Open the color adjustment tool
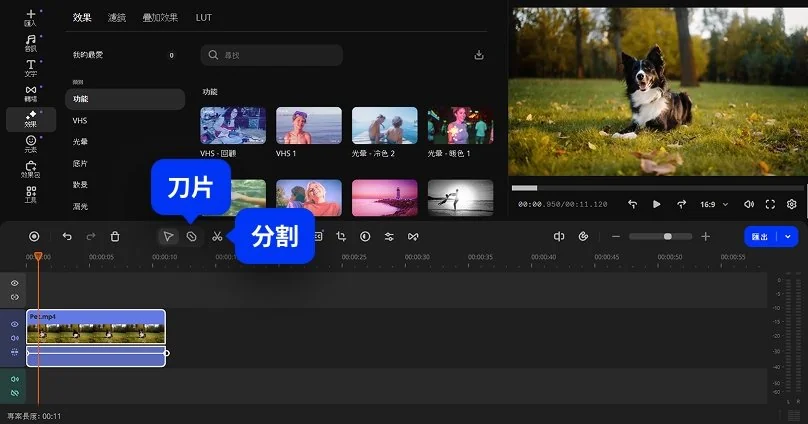The image size is (808, 424). coord(365,236)
